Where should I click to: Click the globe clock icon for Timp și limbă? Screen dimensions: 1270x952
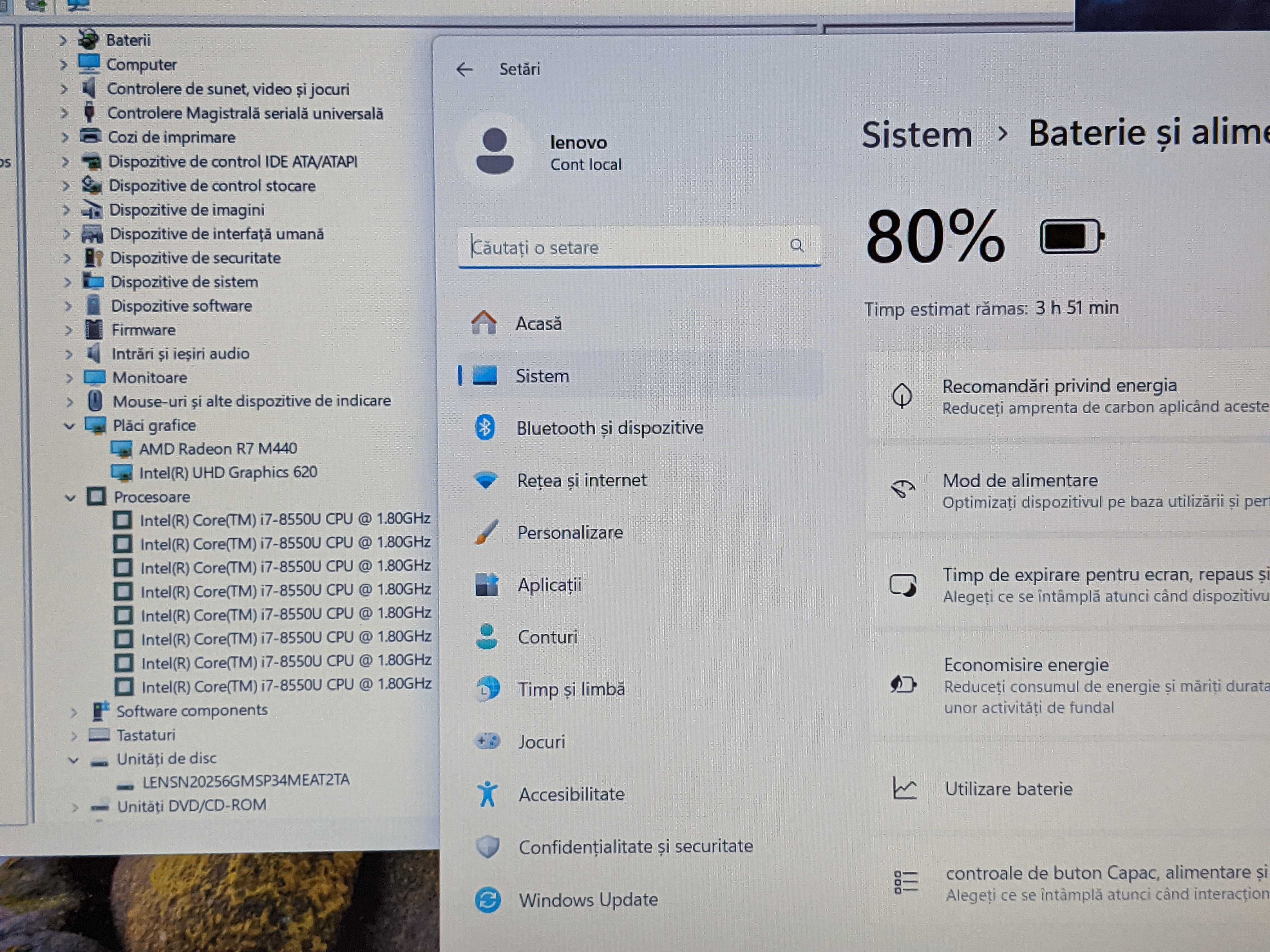[x=488, y=689]
